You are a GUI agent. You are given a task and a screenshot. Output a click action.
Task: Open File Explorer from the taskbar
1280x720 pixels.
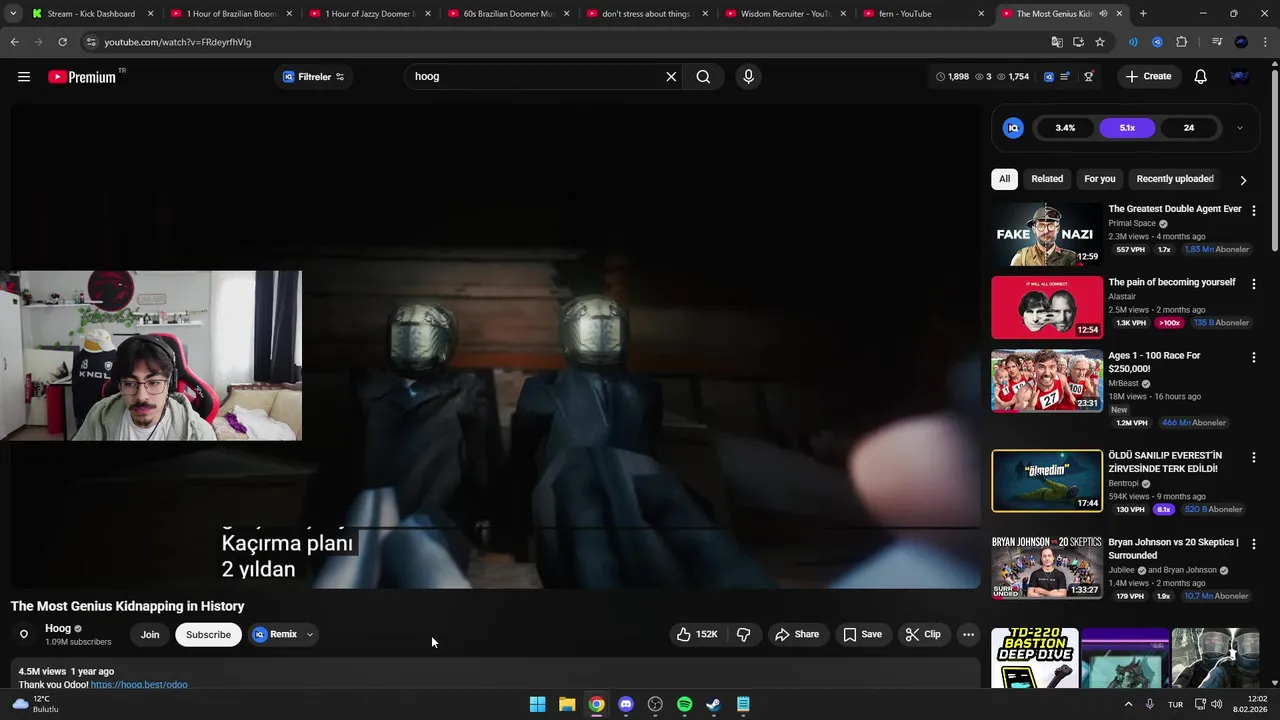(567, 704)
